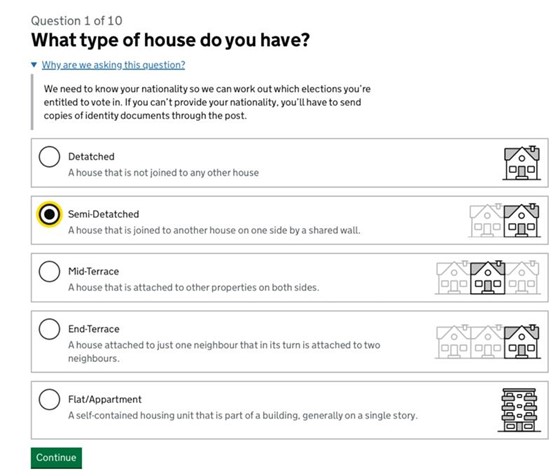Click the 'Flat/Appartment' option label text
This screenshot has height=476, width=560.
pyautogui.click(x=105, y=400)
